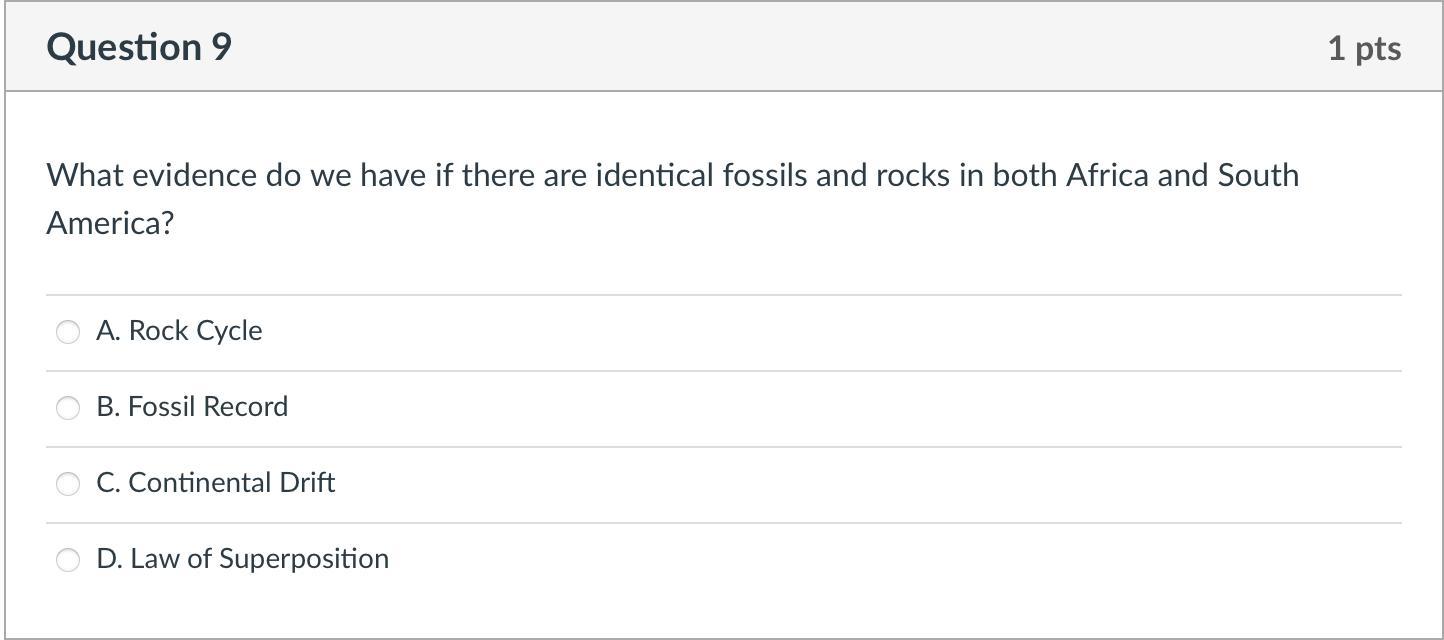Click the "D. Law of Superposition" answer label
The width and height of the screenshot is (1444, 640).
tap(243, 559)
